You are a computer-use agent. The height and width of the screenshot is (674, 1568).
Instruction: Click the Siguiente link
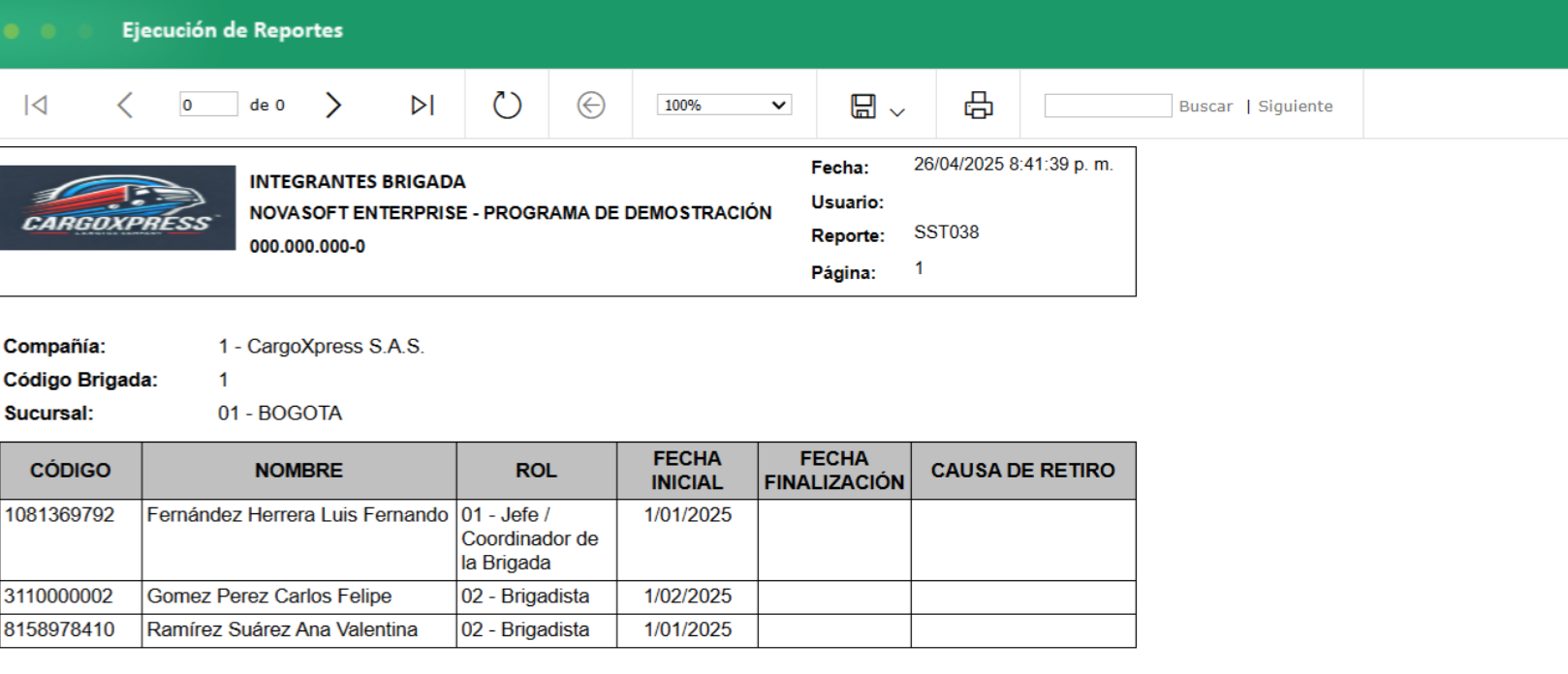point(1295,107)
